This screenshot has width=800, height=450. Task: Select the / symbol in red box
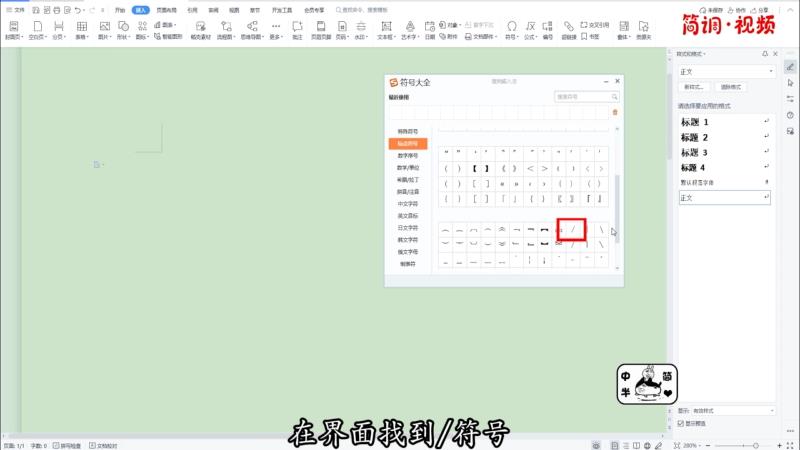click(572, 229)
